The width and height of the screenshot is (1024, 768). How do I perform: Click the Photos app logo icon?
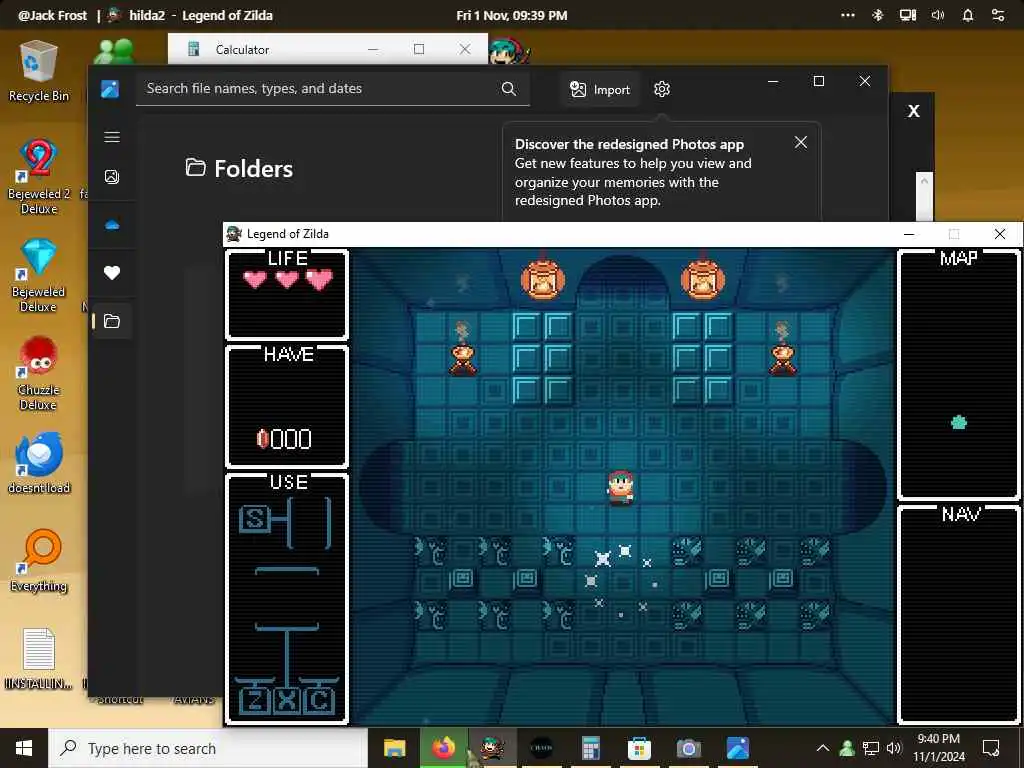[110, 89]
